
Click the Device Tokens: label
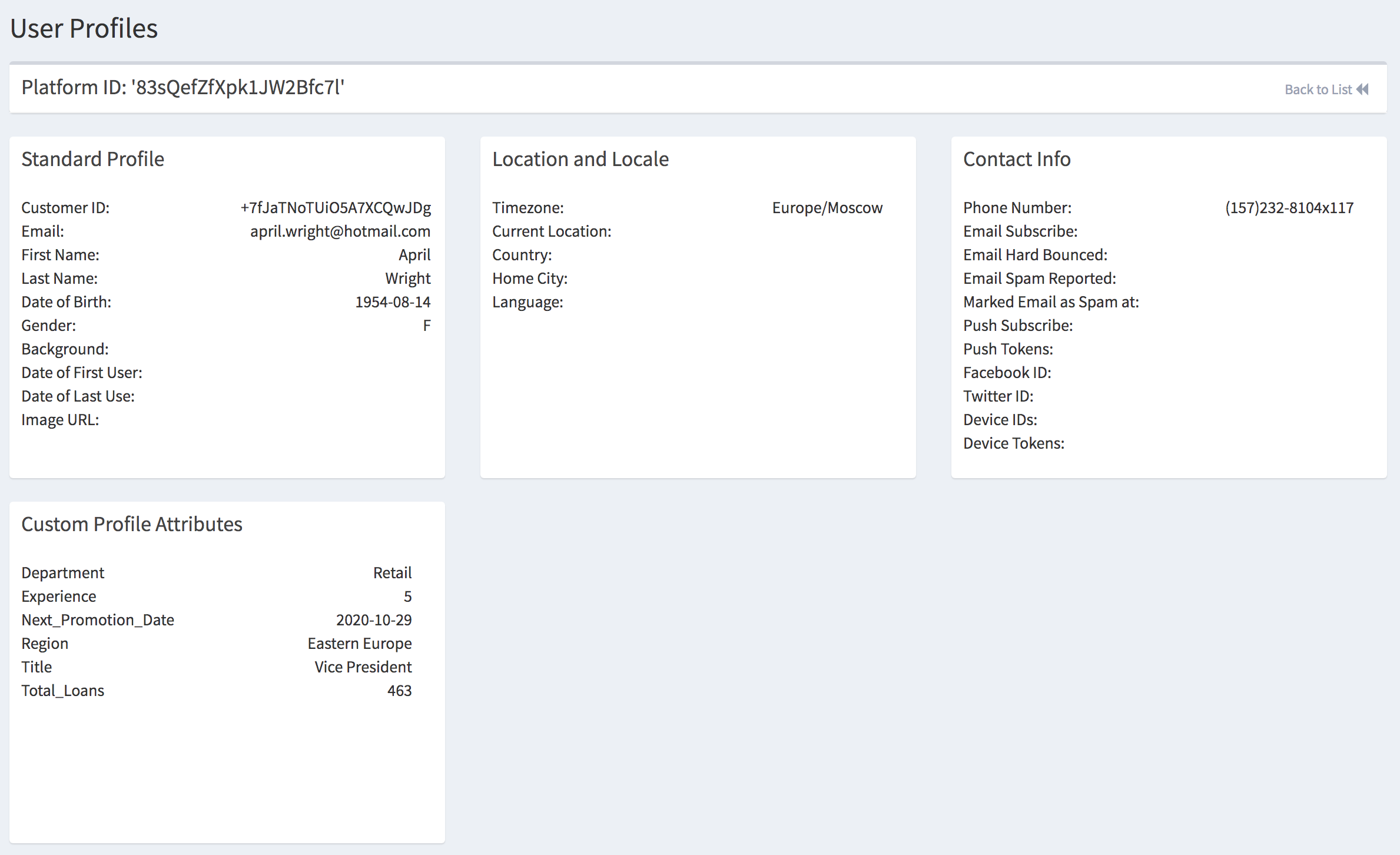[x=1014, y=443]
